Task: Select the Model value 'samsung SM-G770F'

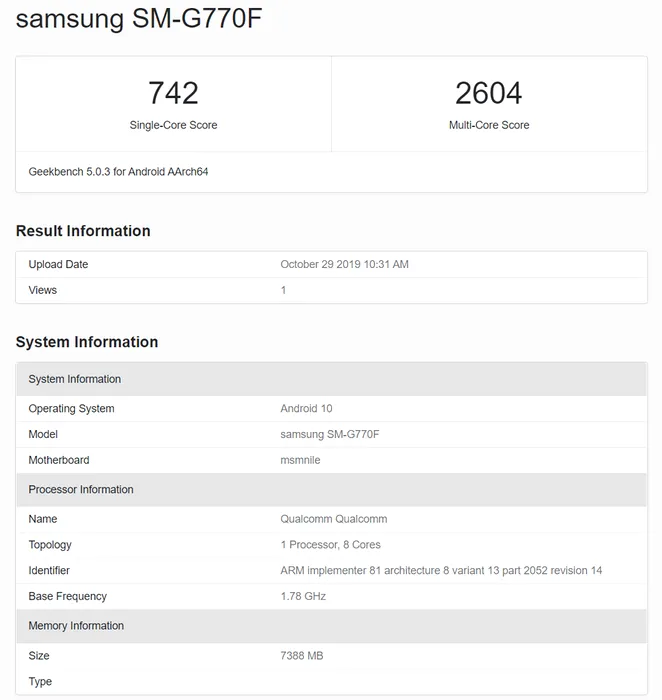Action: click(x=330, y=434)
